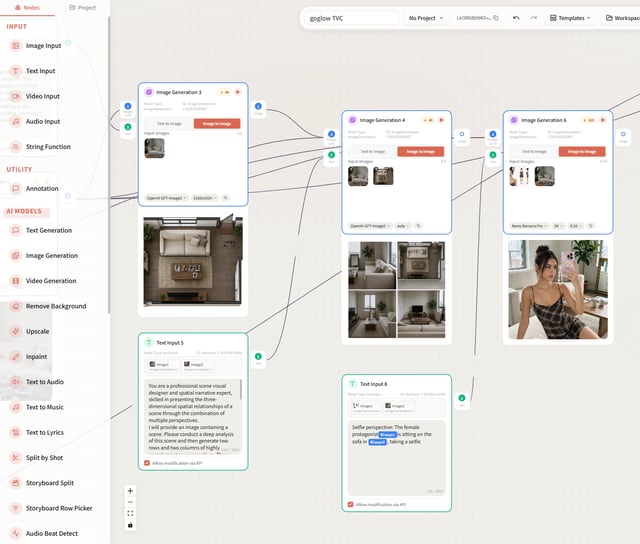This screenshot has width=640, height=544.
Task: Select Text to Image in Image Generation 4
Action: [x=373, y=152]
